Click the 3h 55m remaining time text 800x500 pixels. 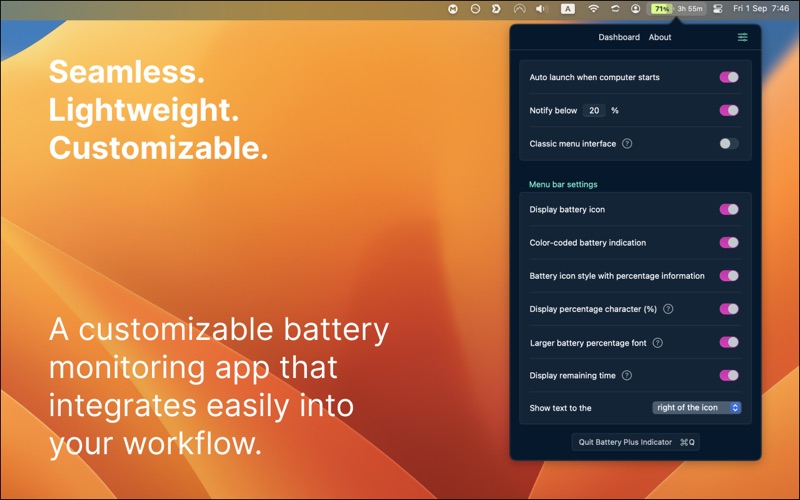tap(690, 9)
